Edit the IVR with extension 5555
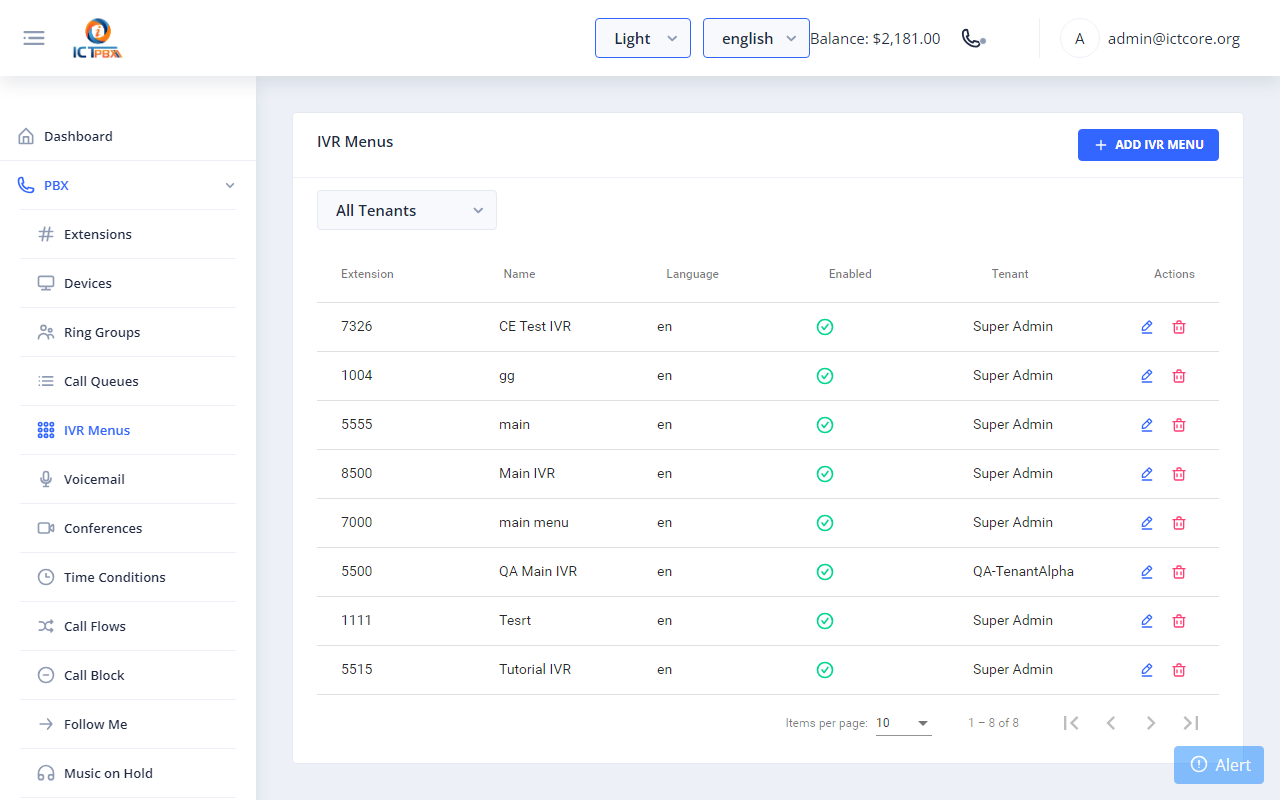This screenshot has width=1280, height=800. pyautogui.click(x=1147, y=425)
